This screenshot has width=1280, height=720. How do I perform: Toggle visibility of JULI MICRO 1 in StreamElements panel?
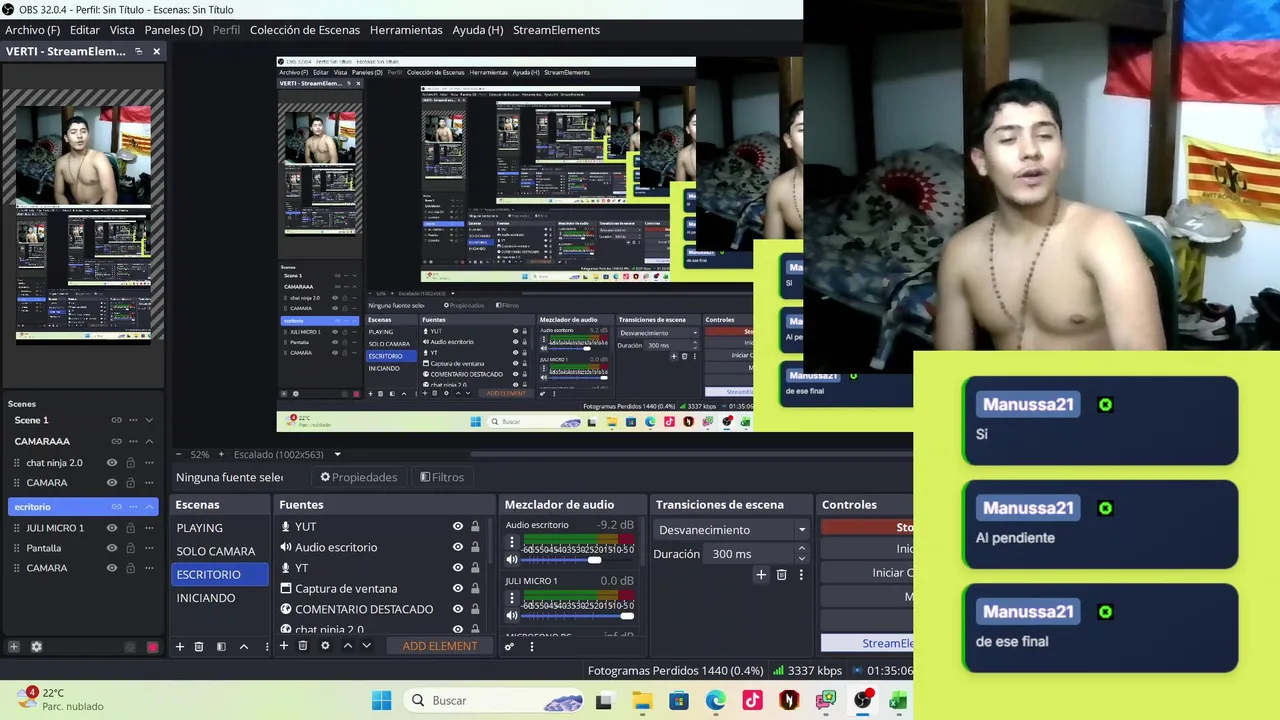(x=112, y=528)
